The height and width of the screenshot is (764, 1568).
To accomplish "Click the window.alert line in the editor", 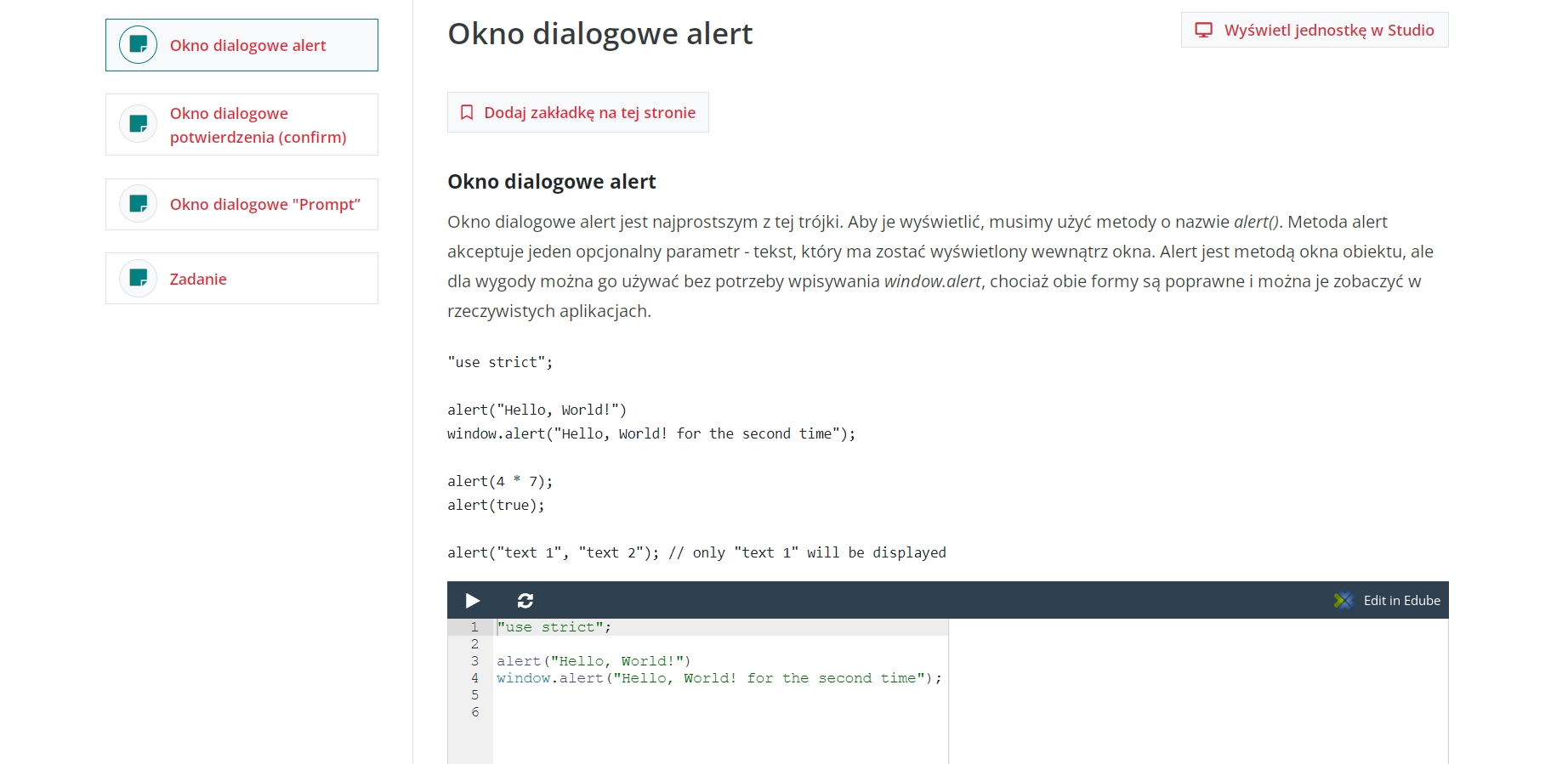I will pos(719,678).
